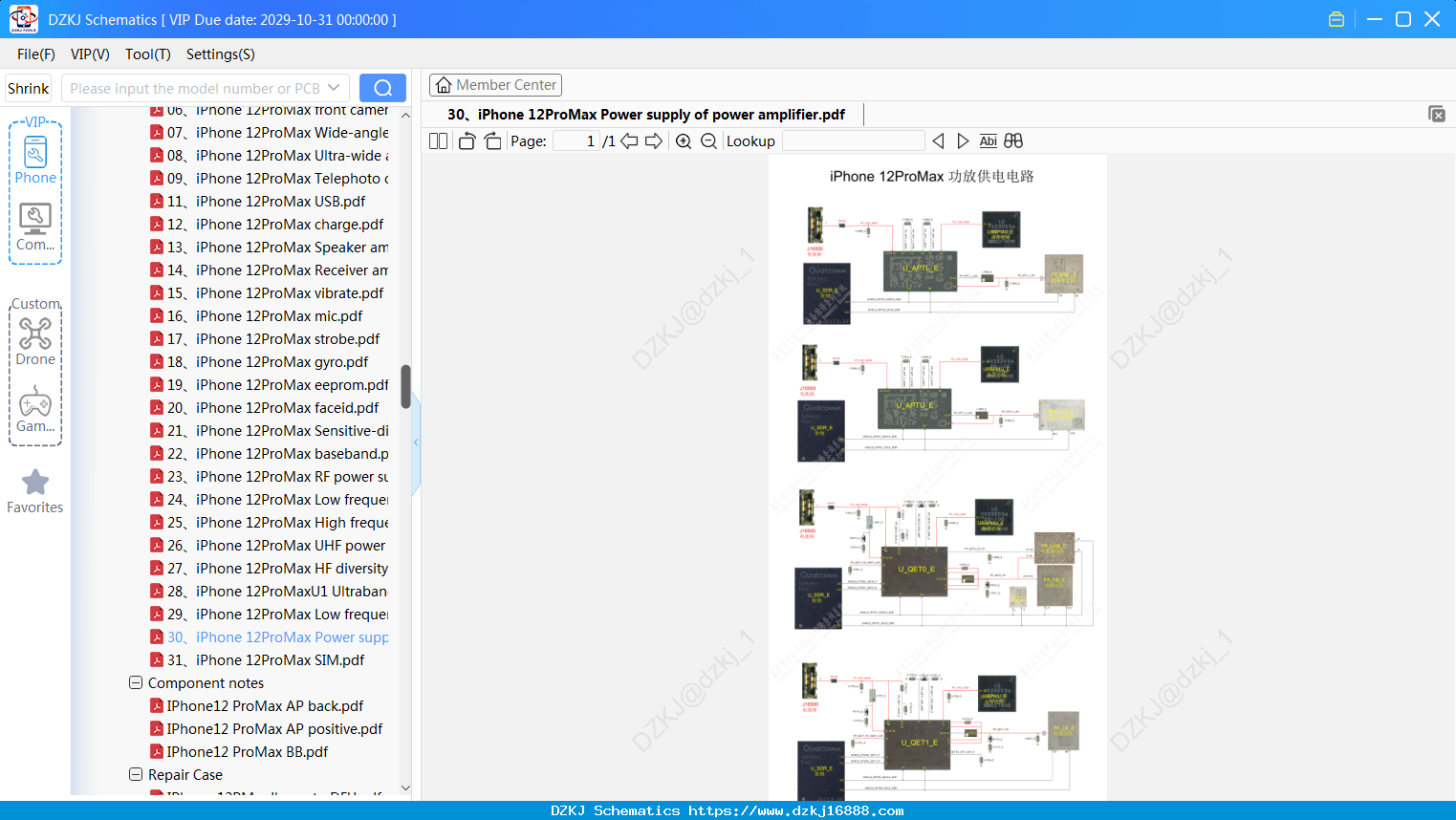Click the yellow toolbox icon in title bar
The image size is (1456, 820).
(x=1336, y=19)
